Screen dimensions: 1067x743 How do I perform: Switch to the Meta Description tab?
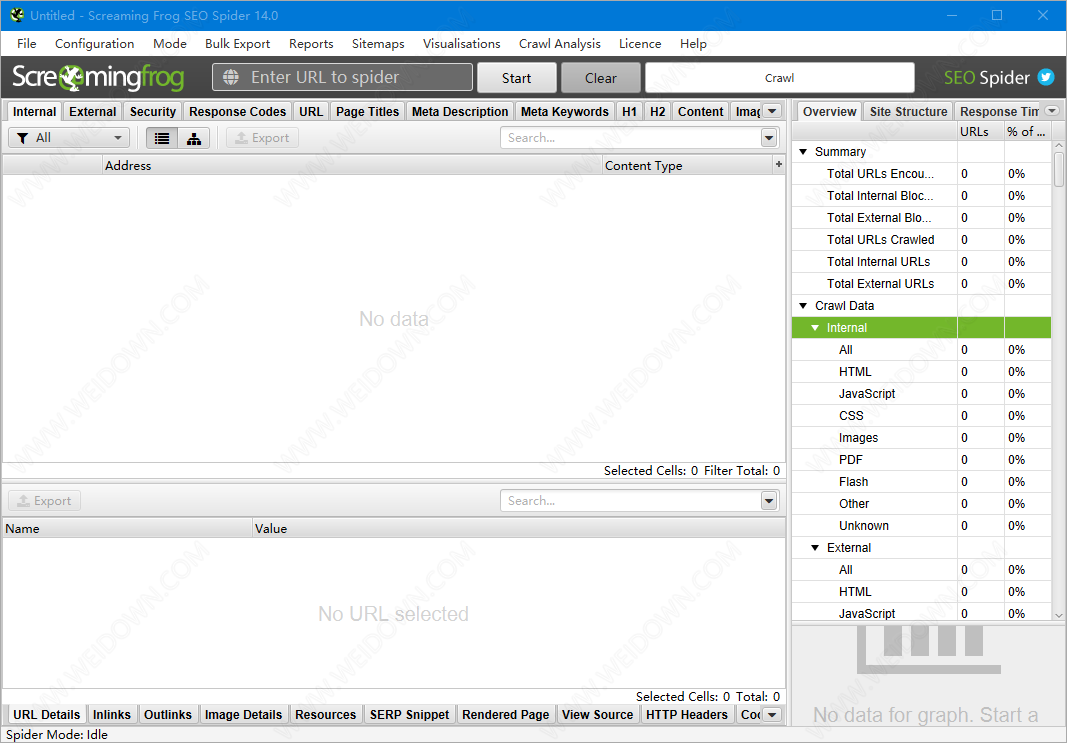pyautogui.click(x=460, y=112)
